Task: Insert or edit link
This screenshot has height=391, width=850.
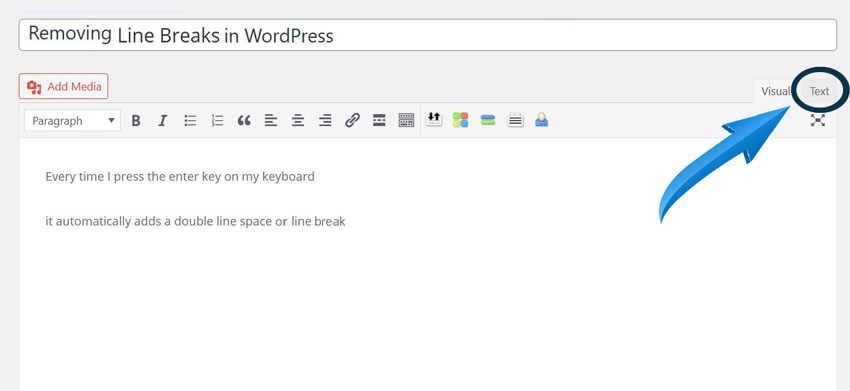Action: point(352,120)
